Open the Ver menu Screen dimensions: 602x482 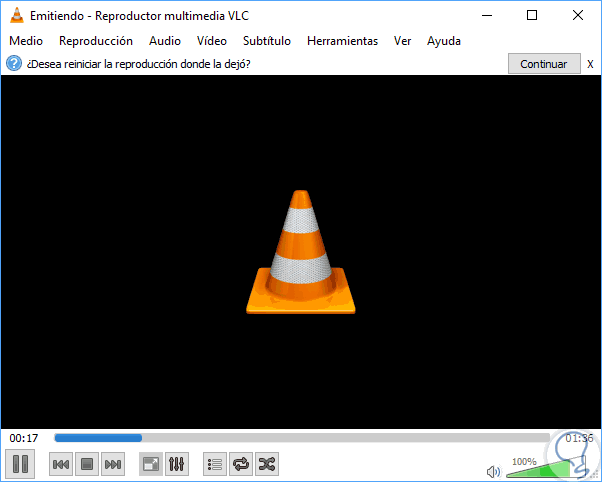click(x=402, y=41)
